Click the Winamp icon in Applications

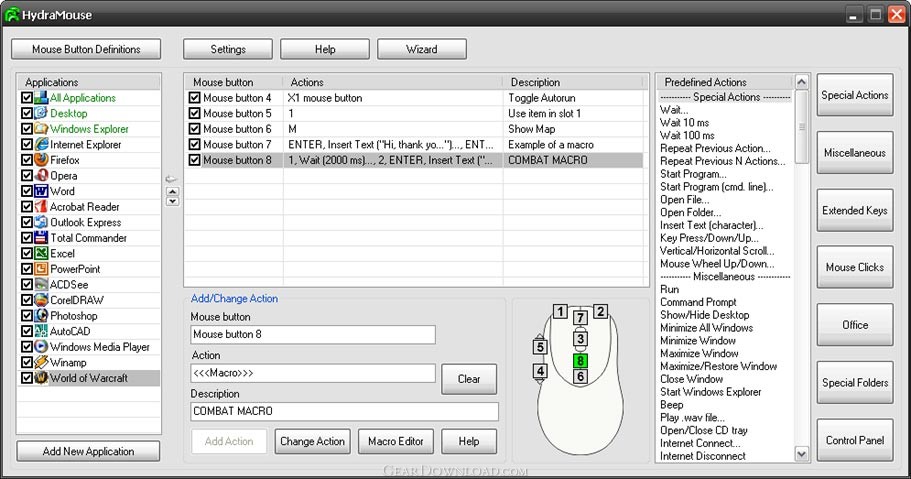[41, 362]
